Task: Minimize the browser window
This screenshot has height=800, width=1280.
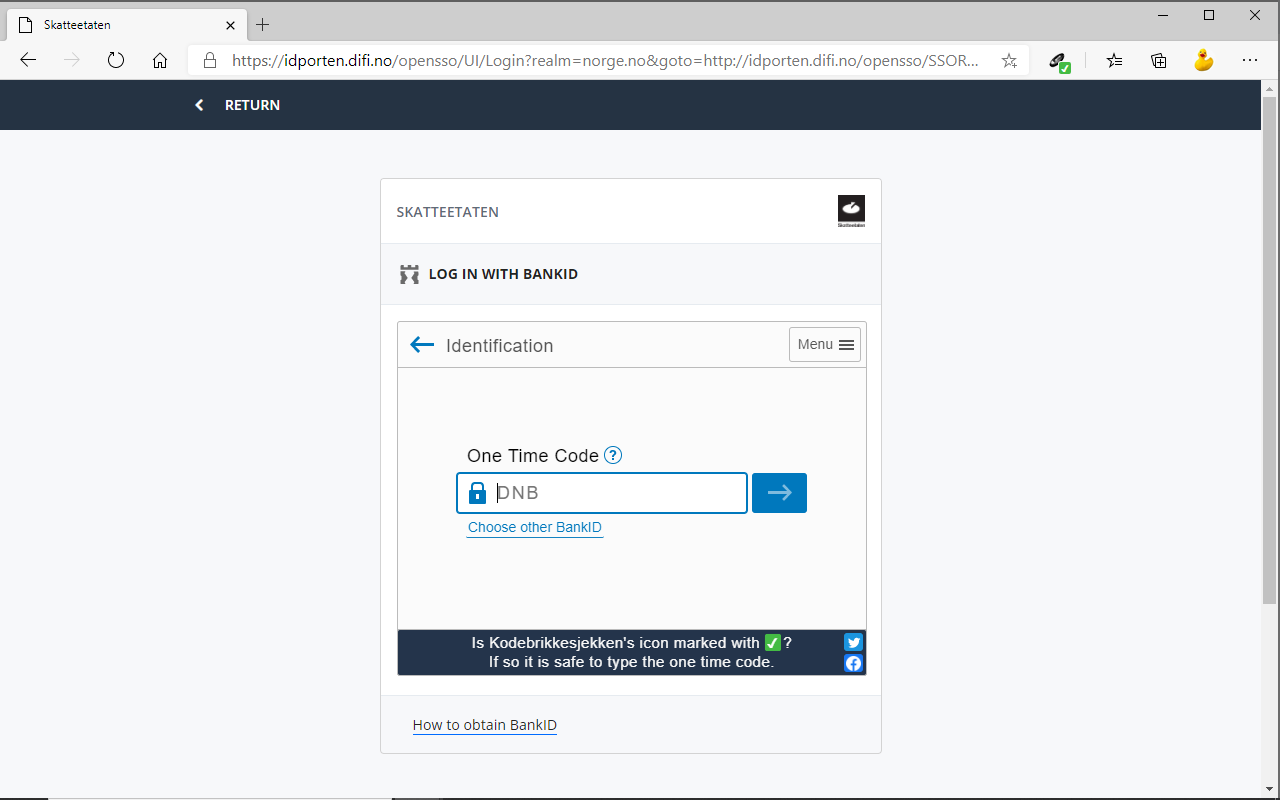Action: (x=1163, y=15)
